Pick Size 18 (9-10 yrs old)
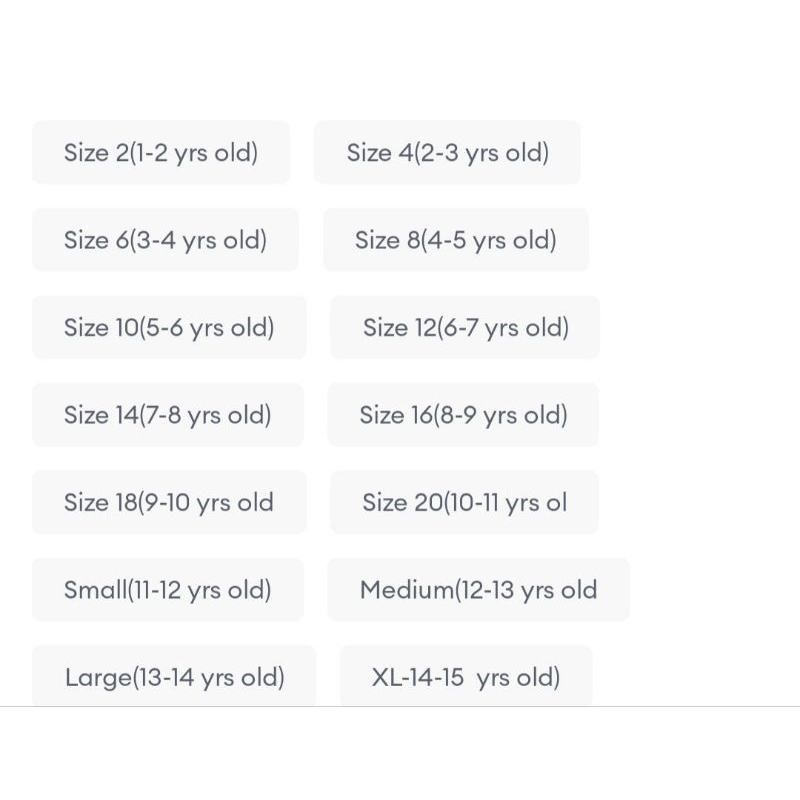The height and width of the screenshot is (800, 800). point(169,502)
